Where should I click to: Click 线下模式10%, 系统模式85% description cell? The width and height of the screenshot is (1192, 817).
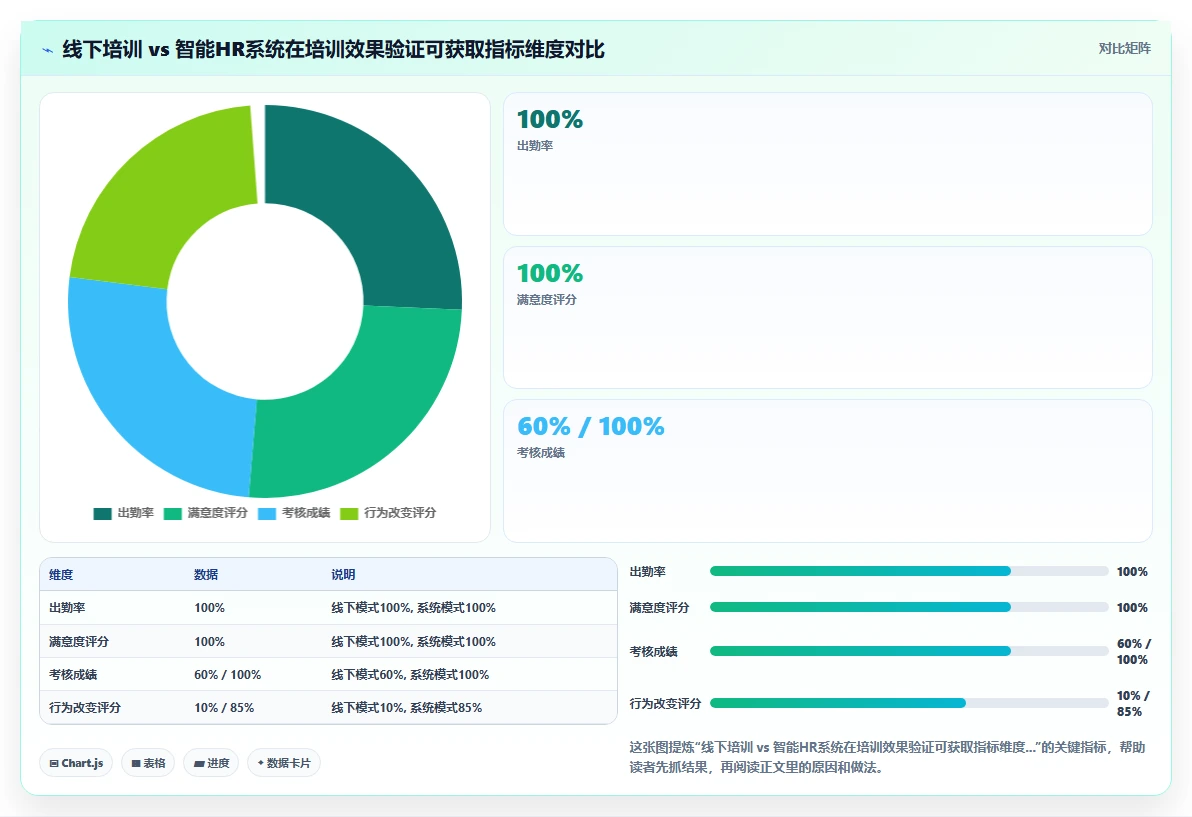tap(407, 708)
